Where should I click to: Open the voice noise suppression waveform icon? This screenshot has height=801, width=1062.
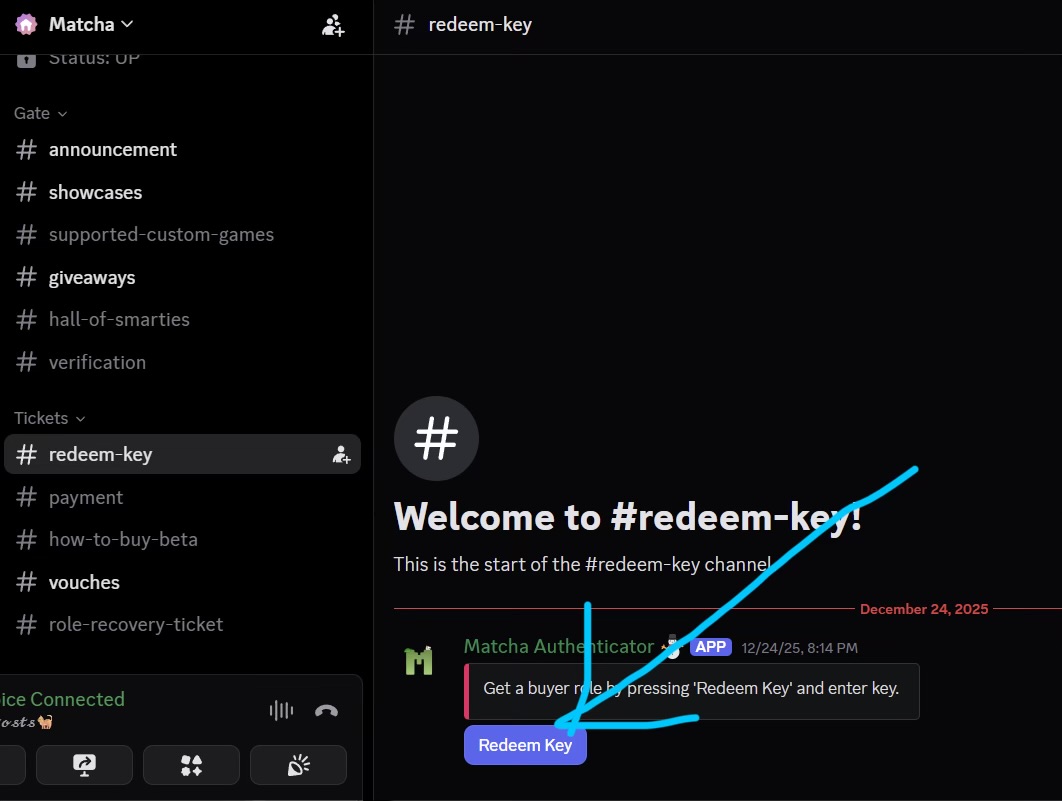click(281, 711)
